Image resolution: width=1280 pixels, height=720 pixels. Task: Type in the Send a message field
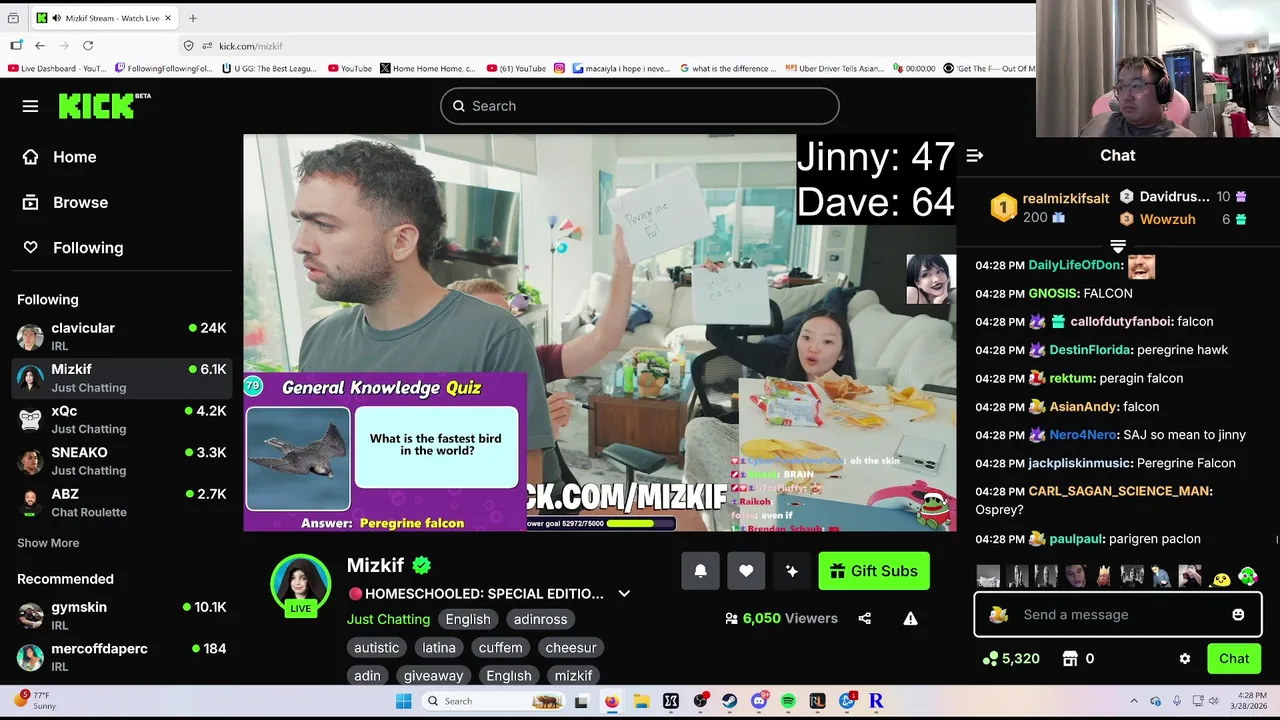click(1118, 615)
